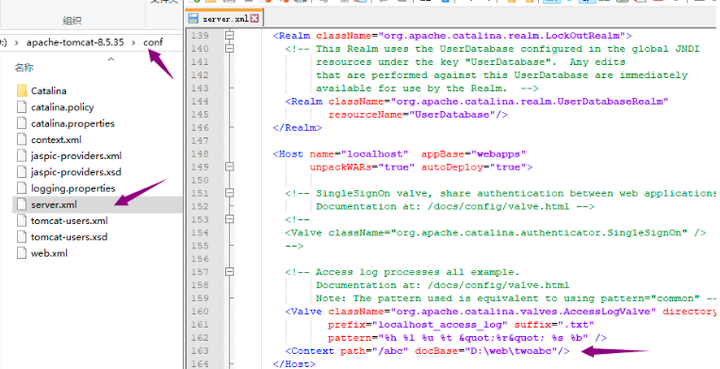Sort files by the 名称 column header

coord(24,68)
